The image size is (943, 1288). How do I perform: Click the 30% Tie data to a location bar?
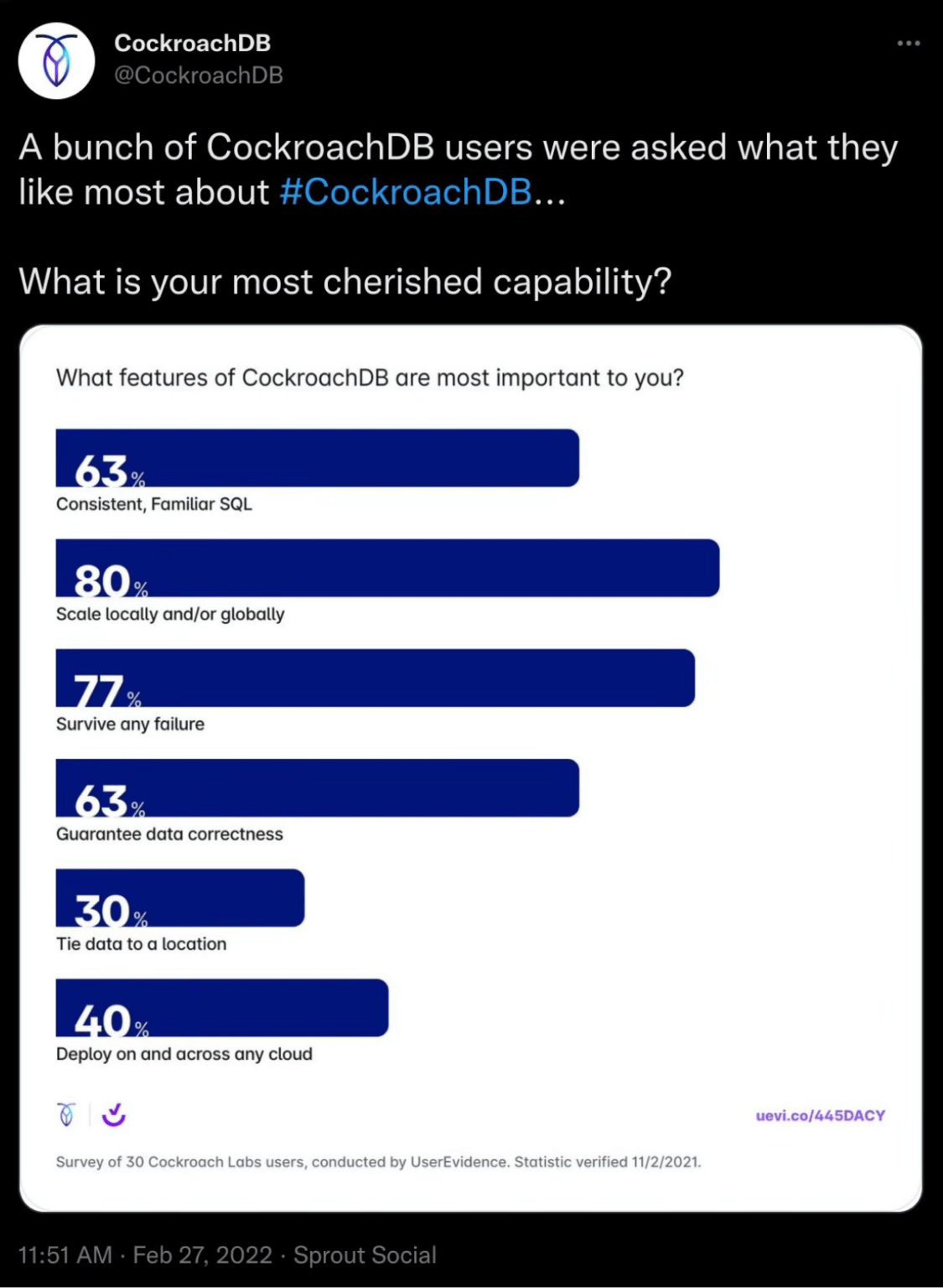tap(179, 897)
